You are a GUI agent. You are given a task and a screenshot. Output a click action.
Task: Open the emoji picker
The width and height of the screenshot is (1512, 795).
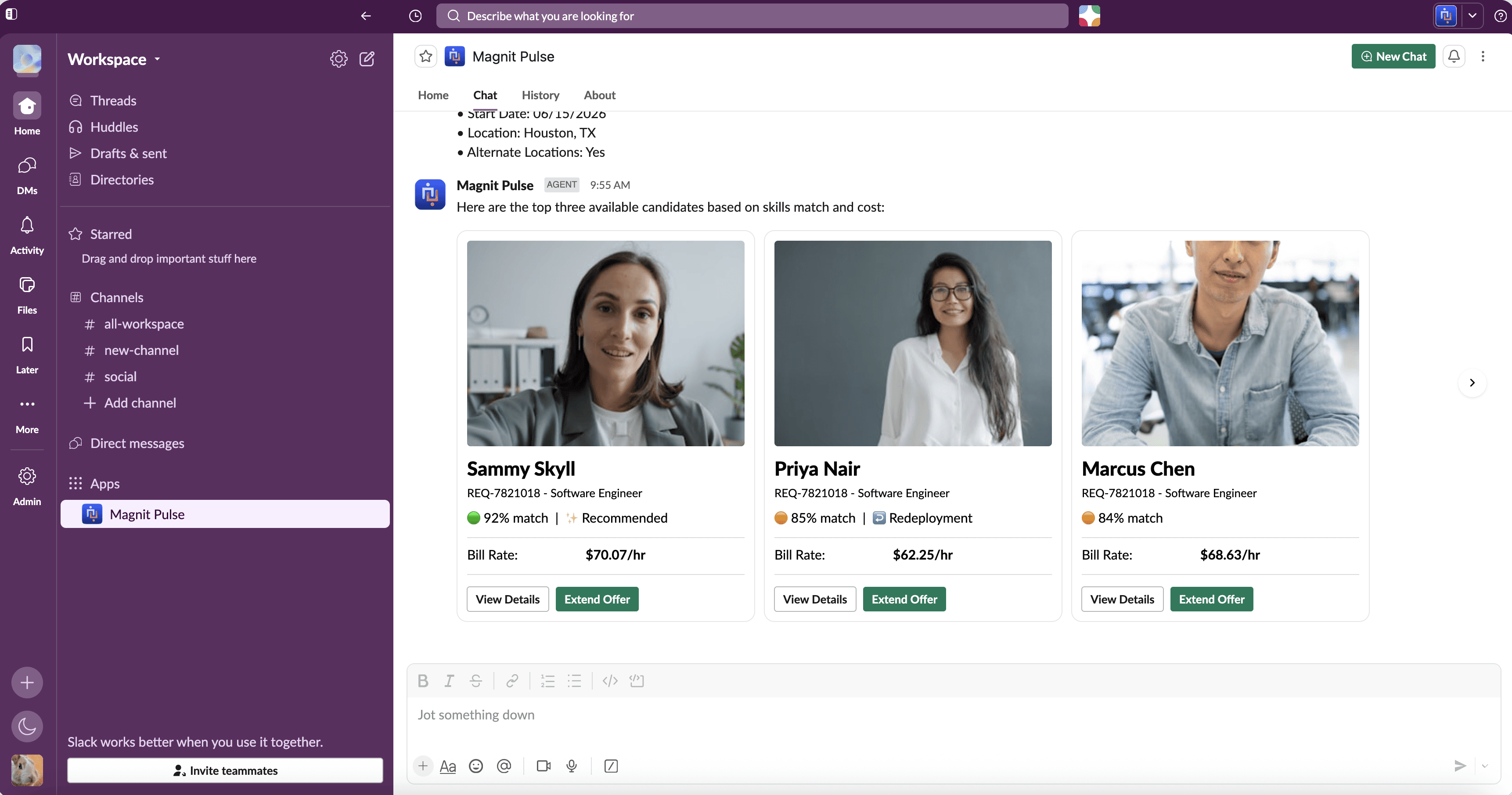pyautogui.click(x=476, y=766)
